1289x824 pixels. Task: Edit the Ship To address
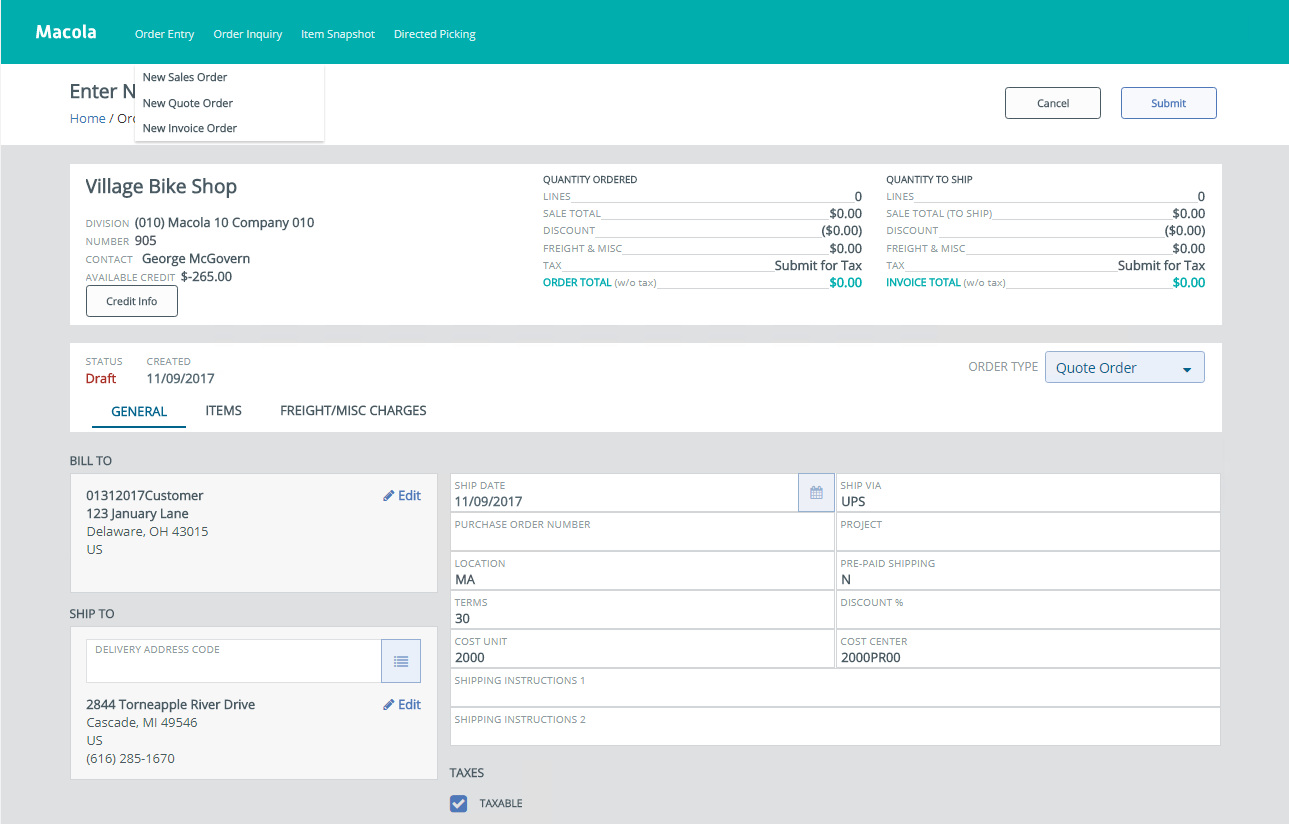coord(402,704)
